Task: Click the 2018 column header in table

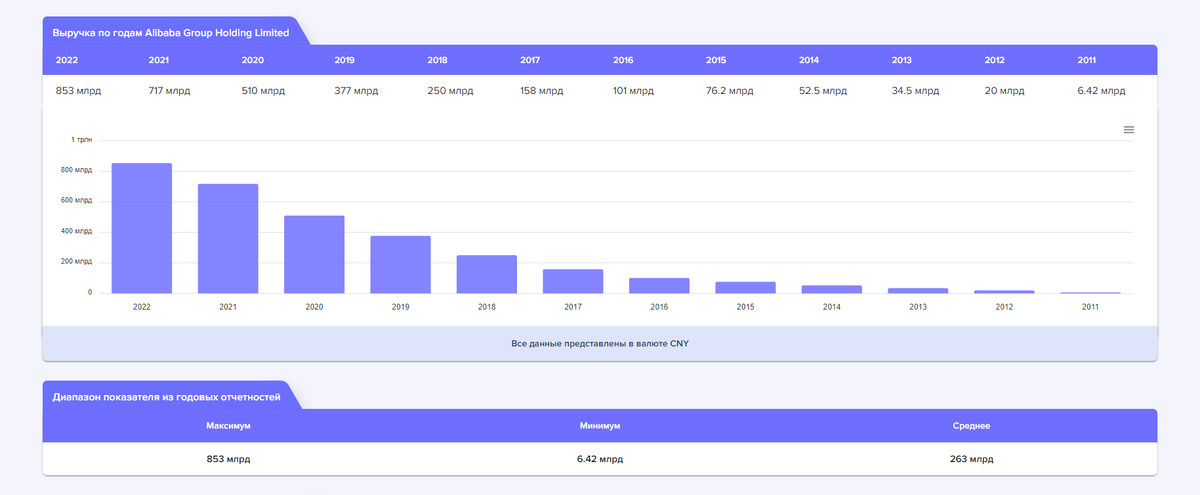Action: [x=438, y=60]
